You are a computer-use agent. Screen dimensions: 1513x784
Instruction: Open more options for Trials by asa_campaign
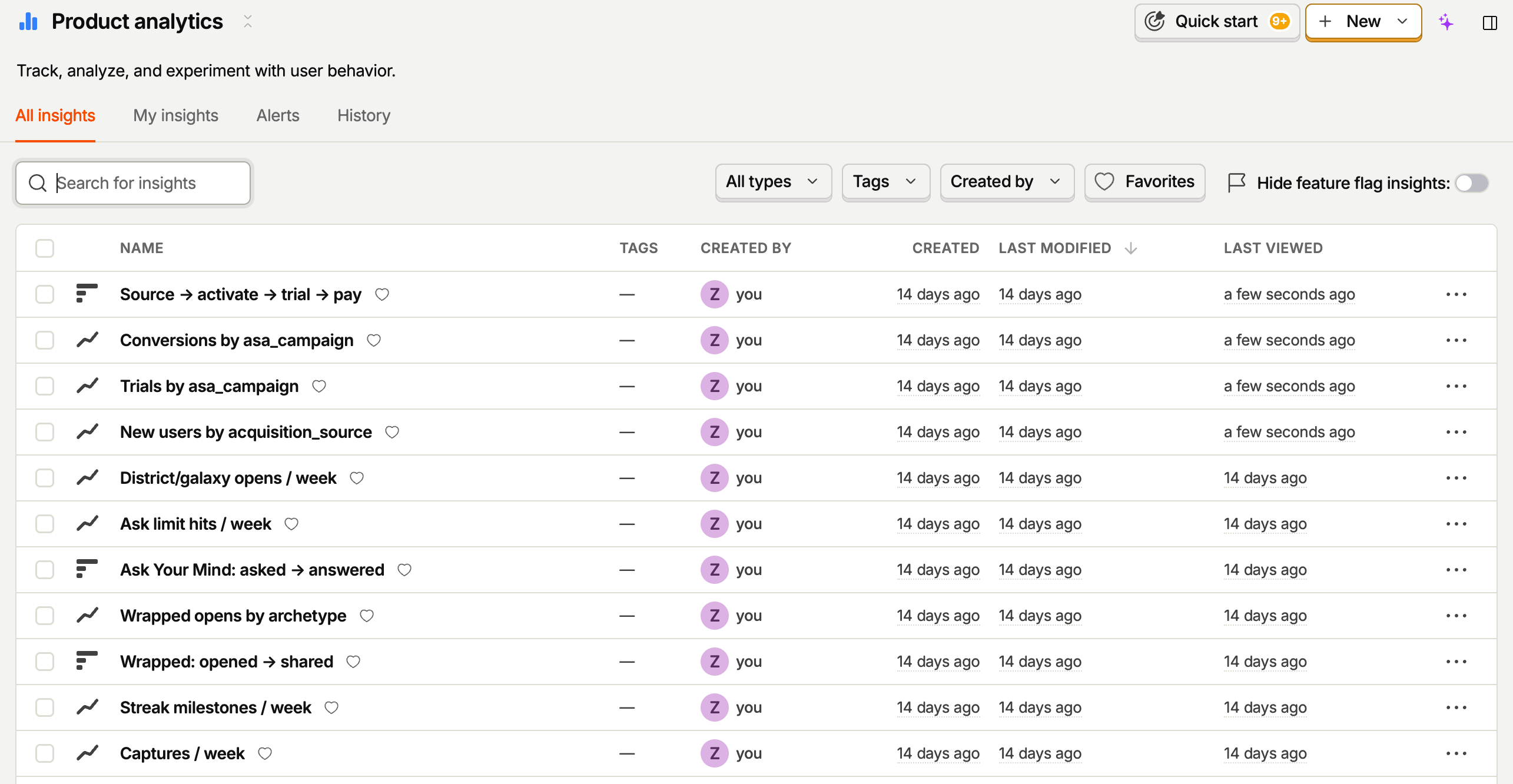pos(1456,386)
